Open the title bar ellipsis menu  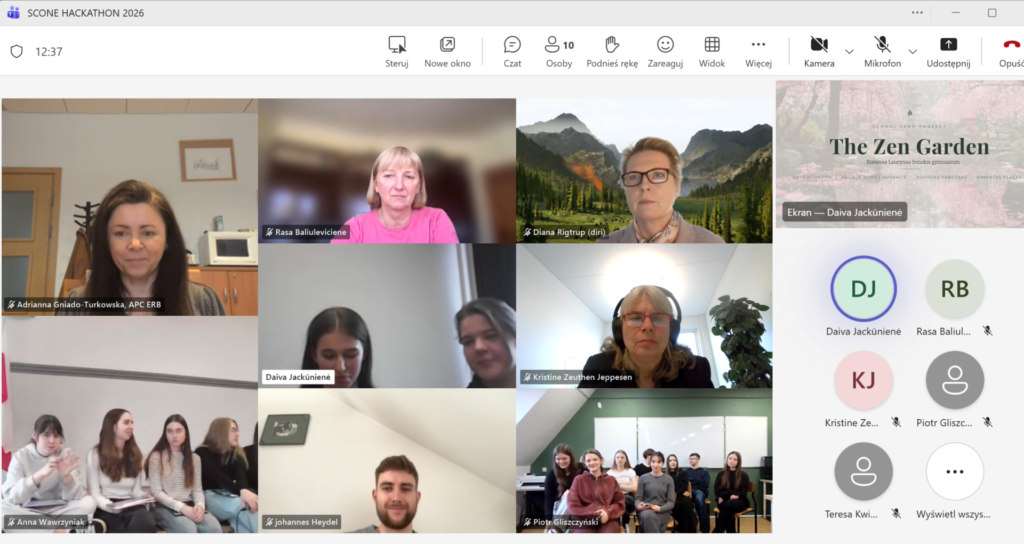click(x=917, y=12)
